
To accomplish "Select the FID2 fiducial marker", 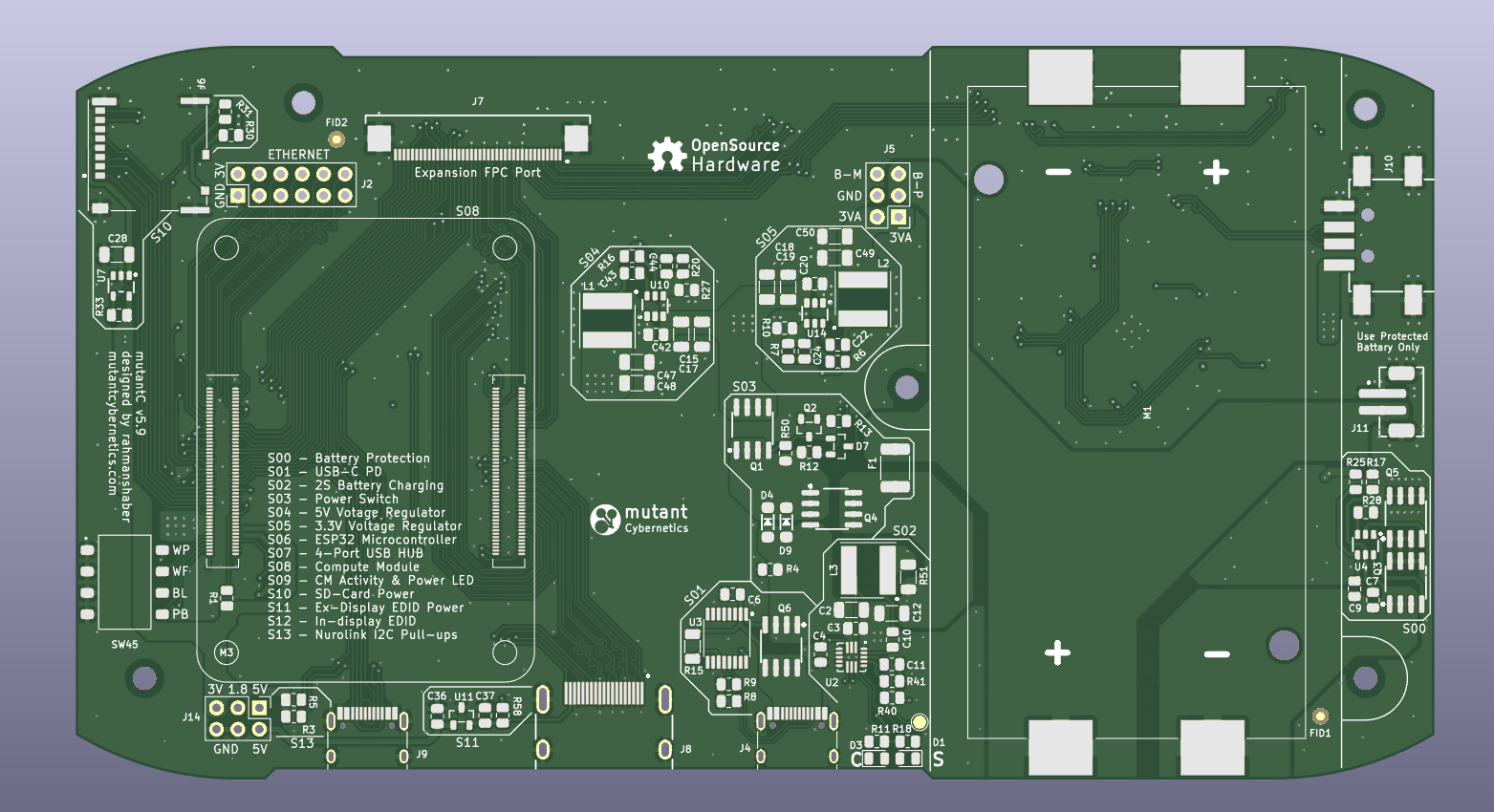I will pos(336,139).
